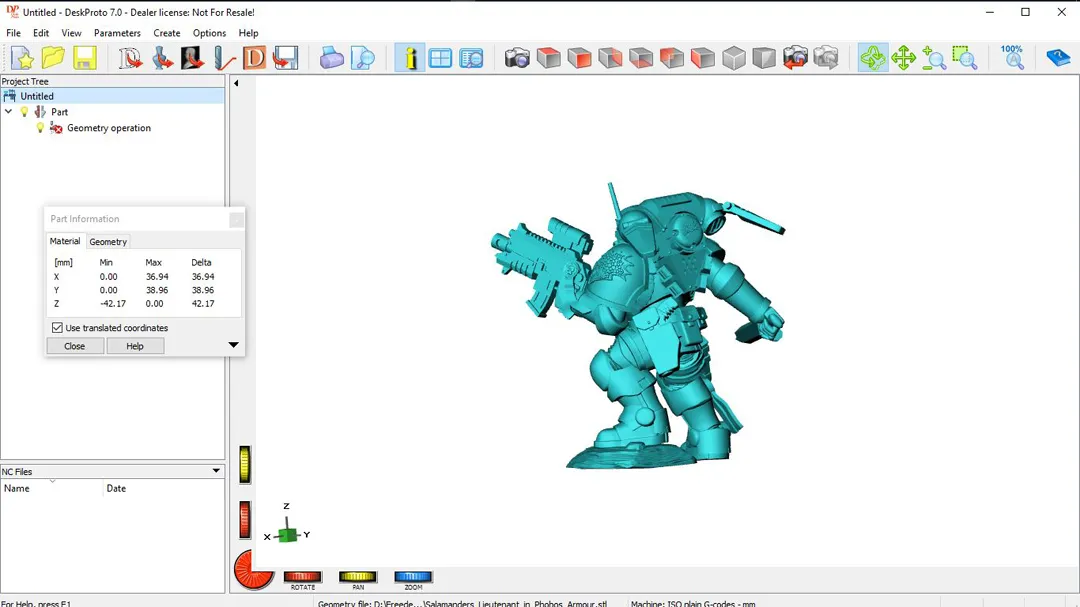The width and height of the screenshot is (1080, 607).
Task: Open the File menu
Action: [13, 33]
